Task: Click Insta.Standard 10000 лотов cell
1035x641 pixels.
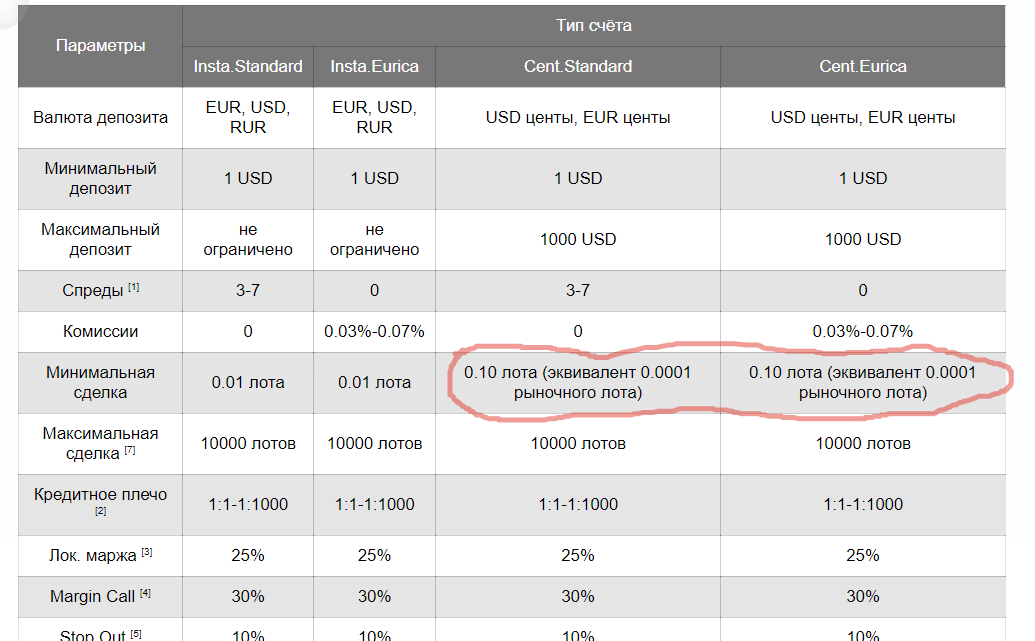Action: (248, 443)
